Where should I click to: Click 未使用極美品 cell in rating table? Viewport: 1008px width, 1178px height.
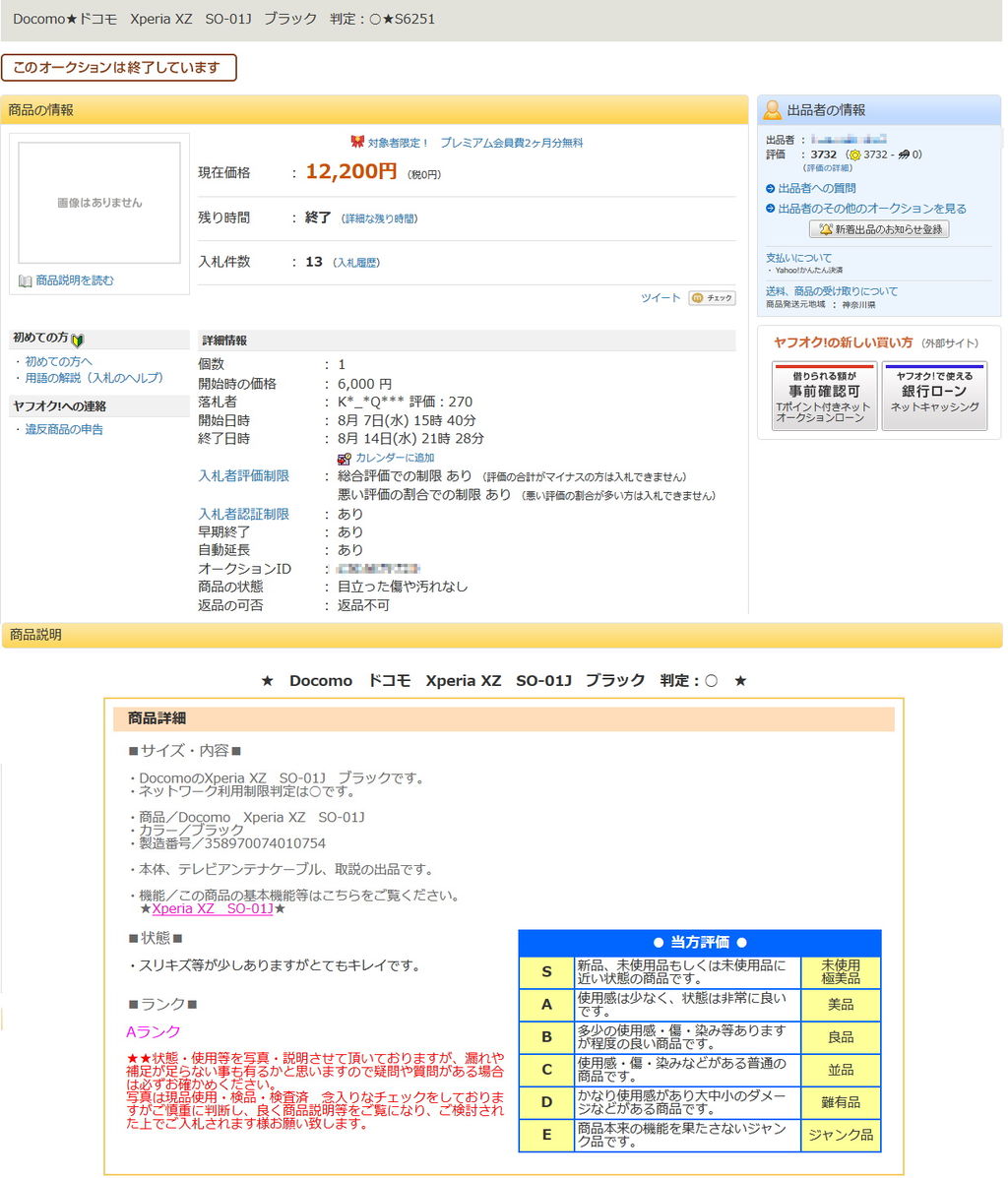click(x=841, y=972)
